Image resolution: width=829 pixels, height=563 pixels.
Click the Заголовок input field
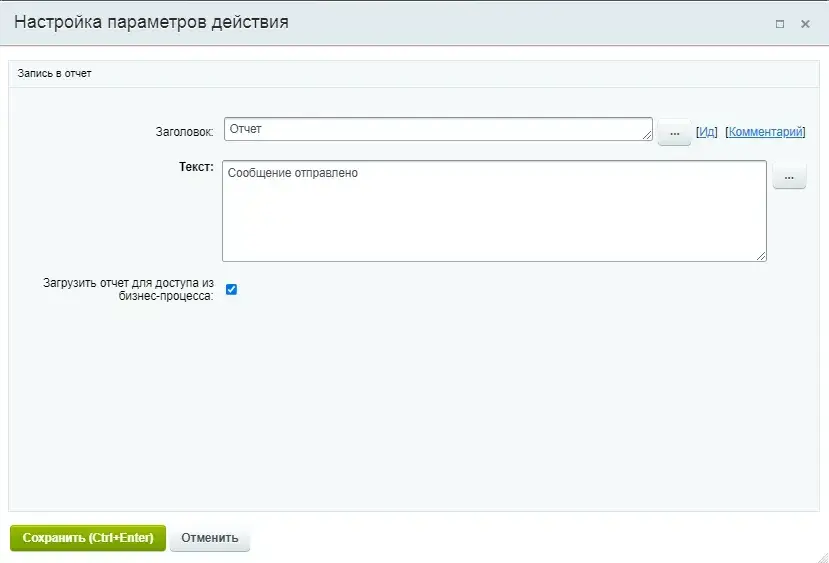click(x=438, y=129)
